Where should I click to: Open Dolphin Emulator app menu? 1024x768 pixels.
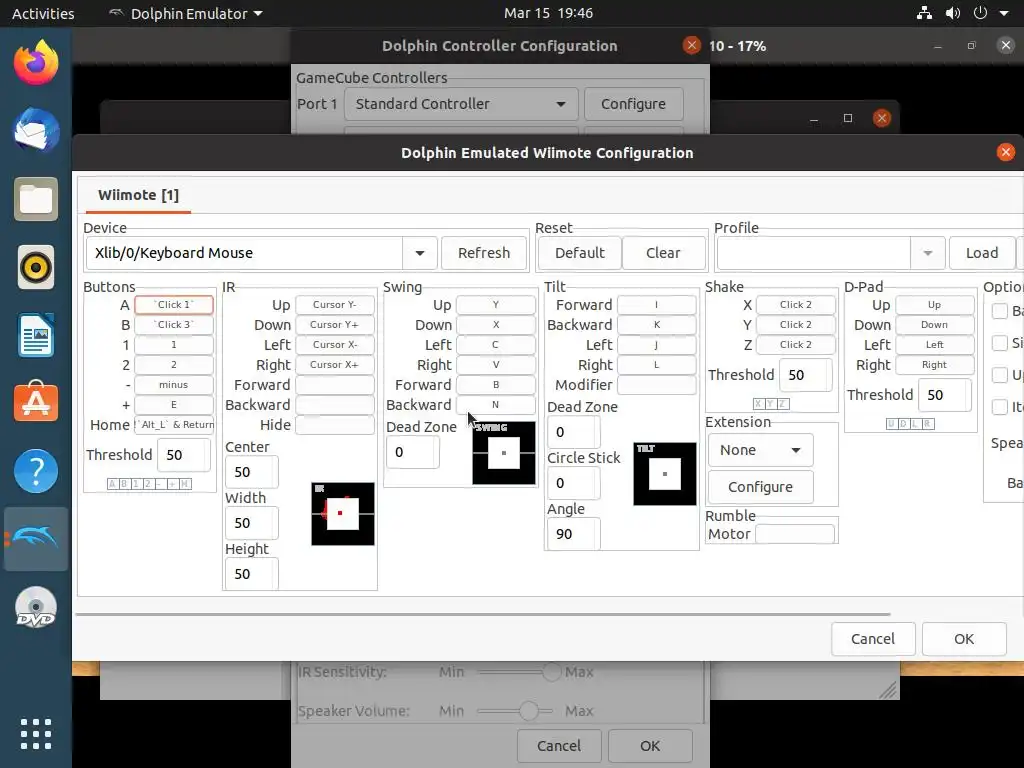185,14
